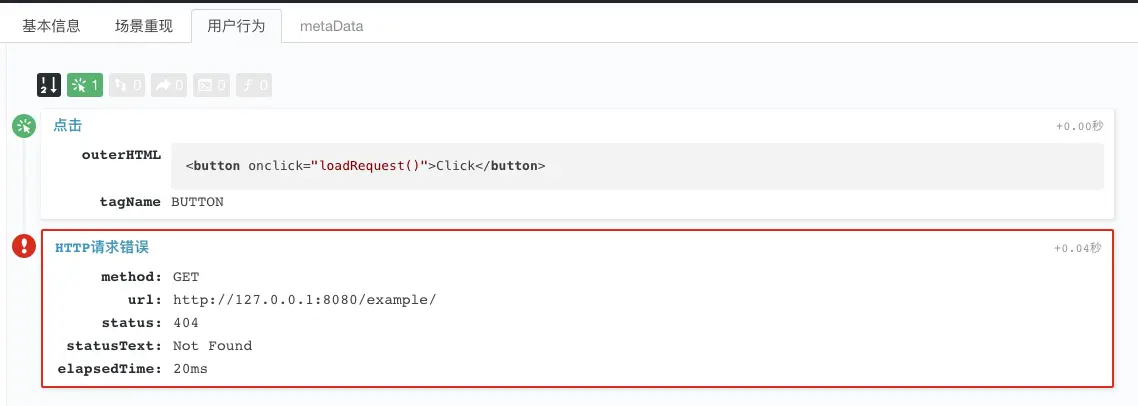Select the 用户行为 tab

(236, 26)
